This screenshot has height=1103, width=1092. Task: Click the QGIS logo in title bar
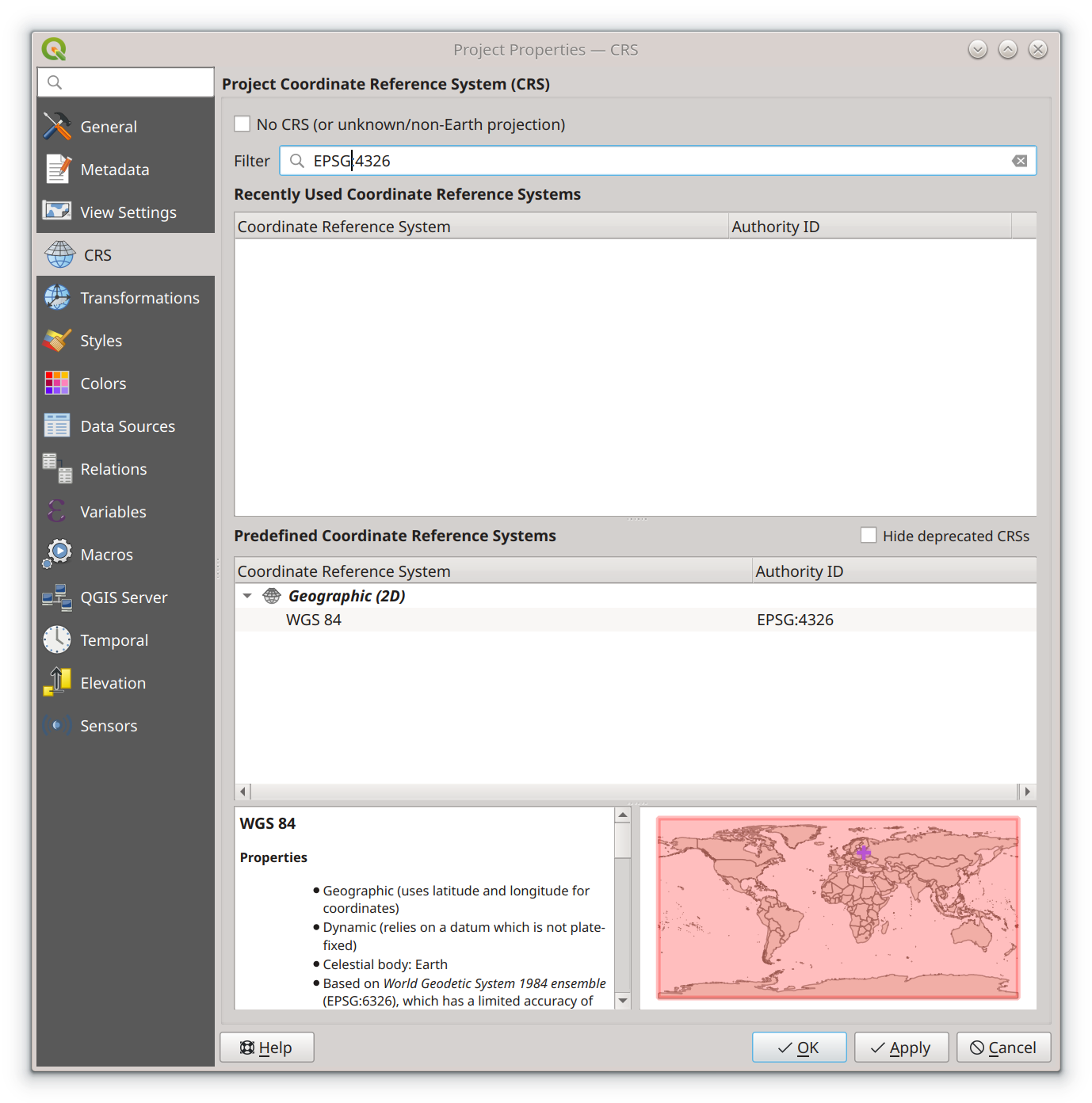tap(54, 49)
